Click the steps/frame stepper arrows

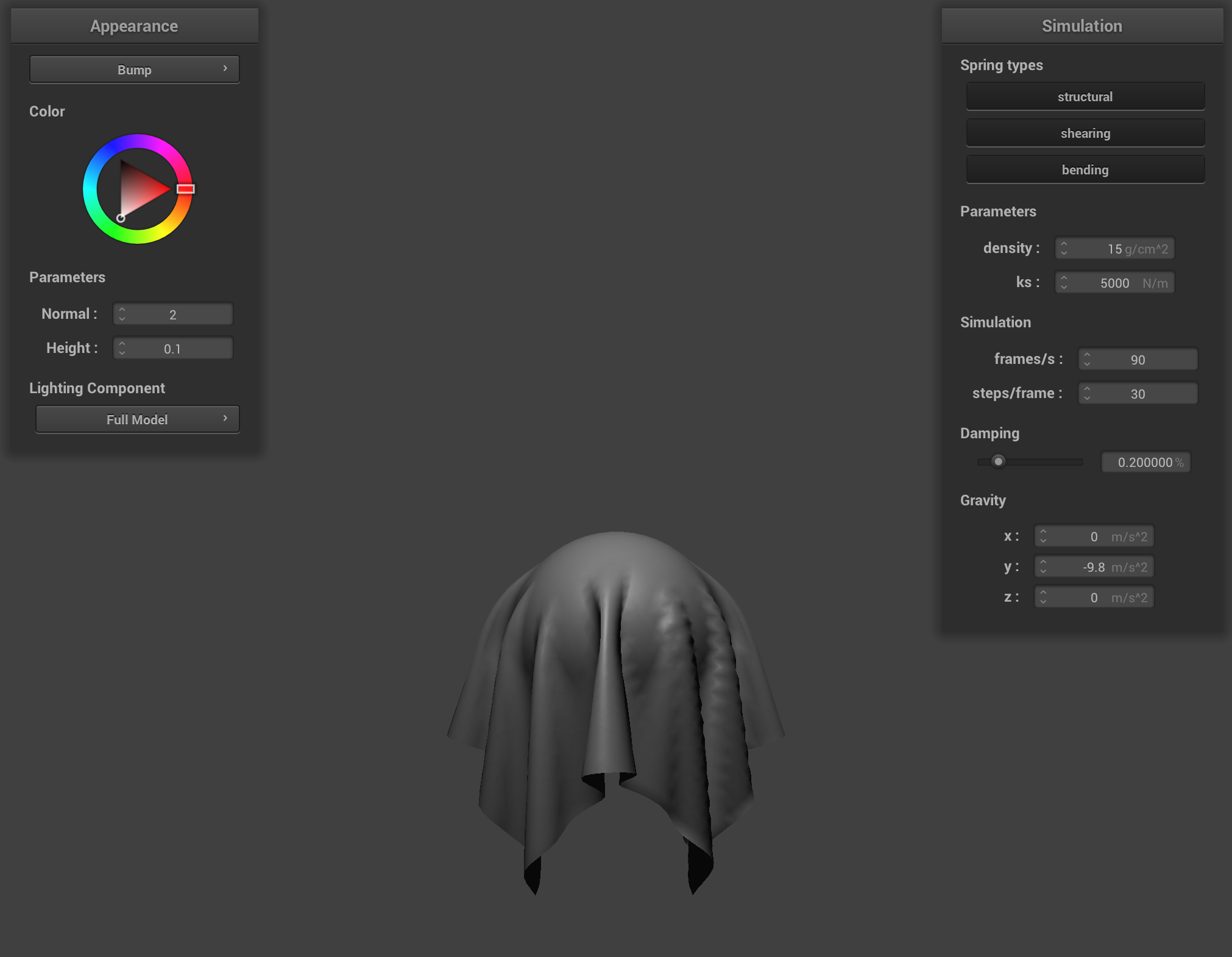(1087, 393)
